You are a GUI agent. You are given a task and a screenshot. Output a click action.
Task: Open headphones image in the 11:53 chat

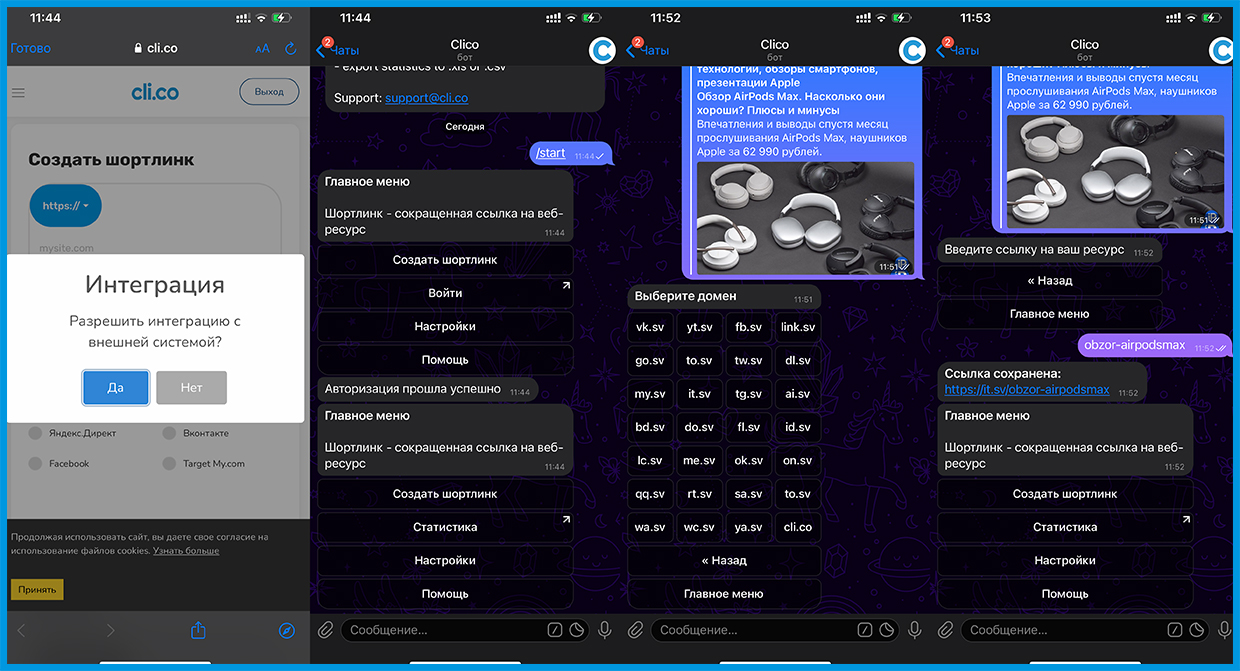click(1115, 171)
